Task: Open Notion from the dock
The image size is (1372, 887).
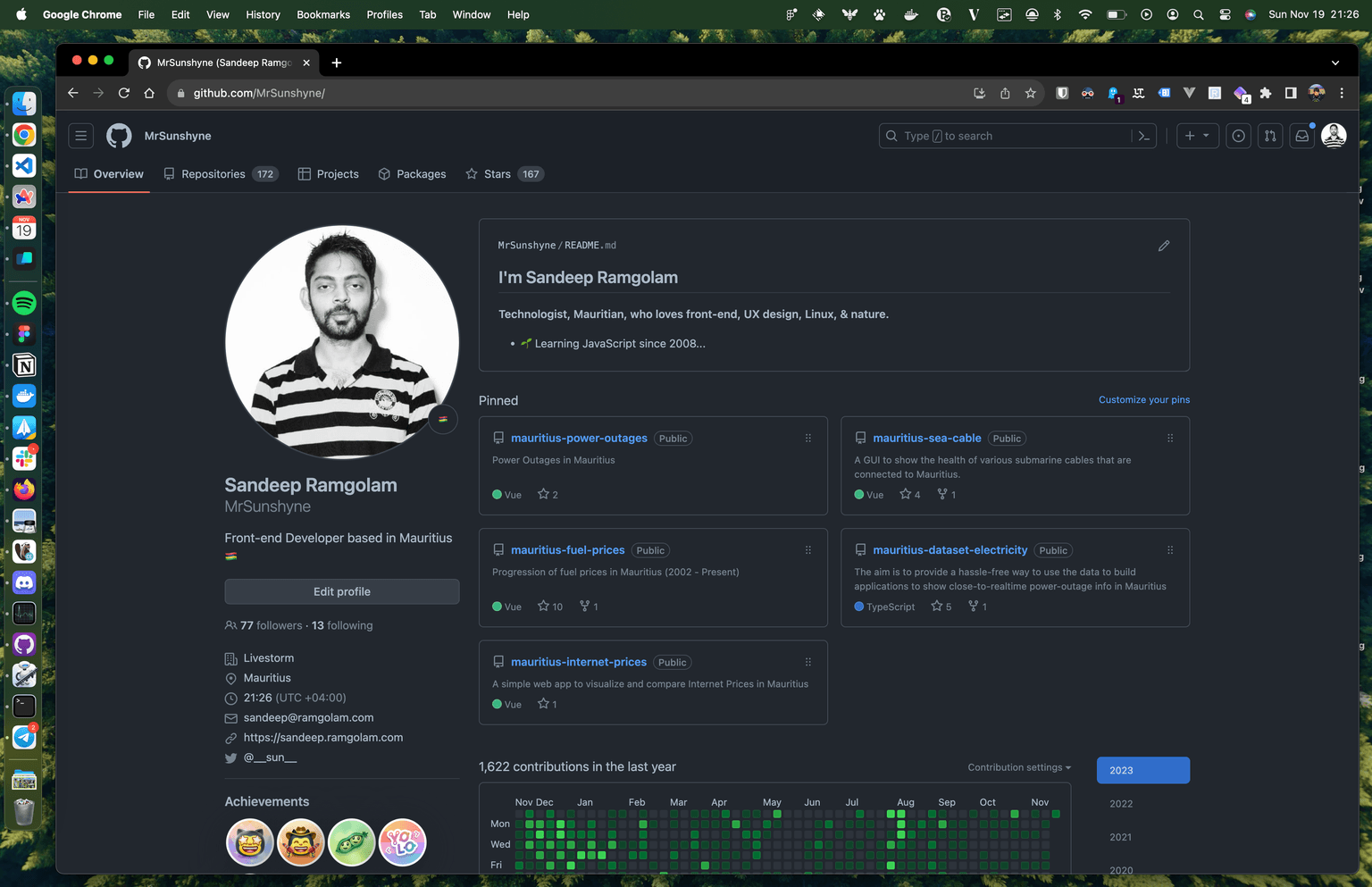Action: coord(24,365)
